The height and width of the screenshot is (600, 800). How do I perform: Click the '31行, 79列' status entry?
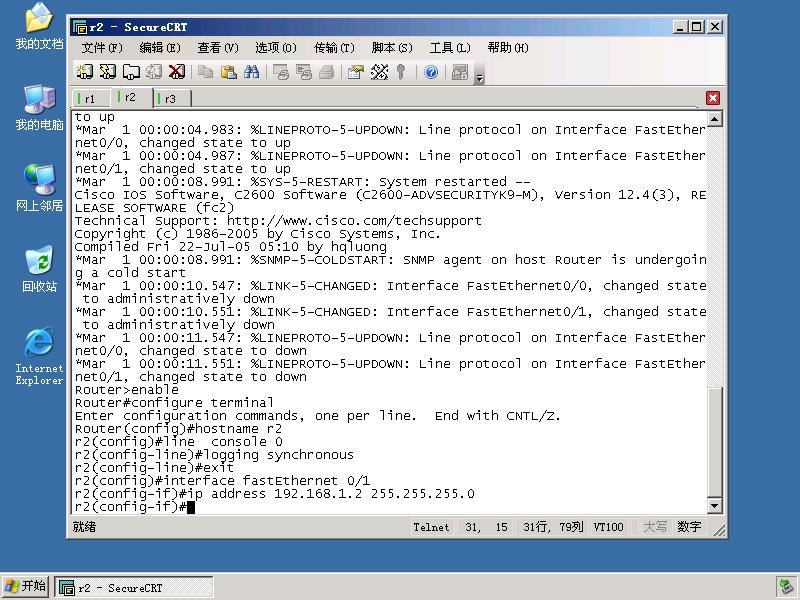coord(553,527)
